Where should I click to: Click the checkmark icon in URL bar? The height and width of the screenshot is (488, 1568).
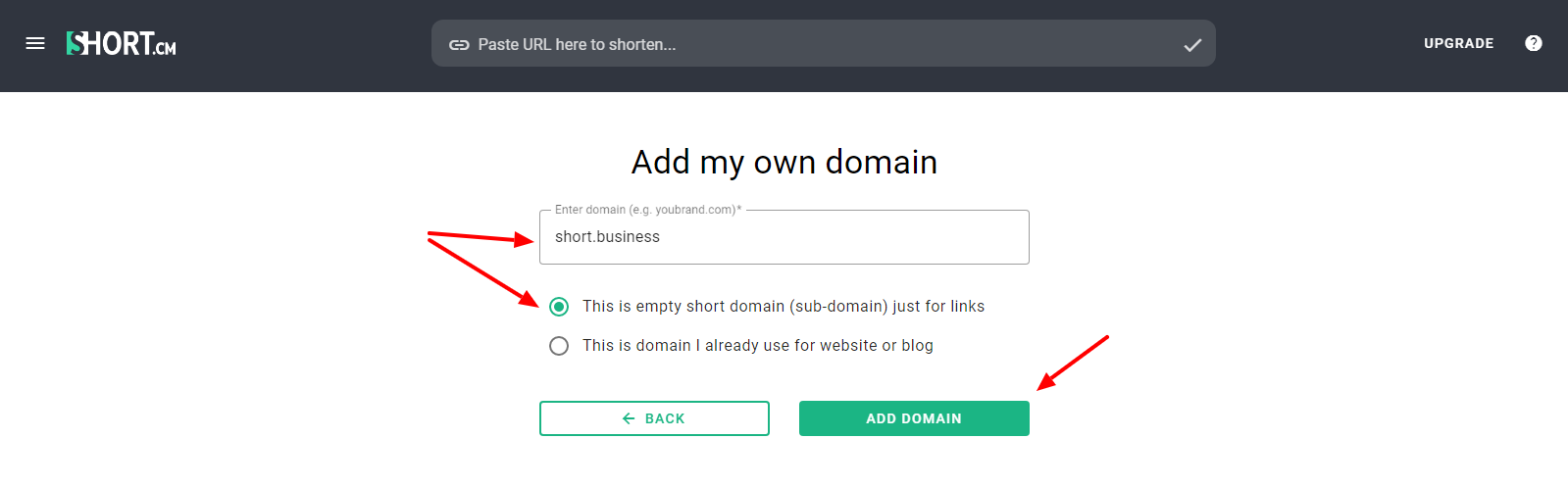(1192, 45)
